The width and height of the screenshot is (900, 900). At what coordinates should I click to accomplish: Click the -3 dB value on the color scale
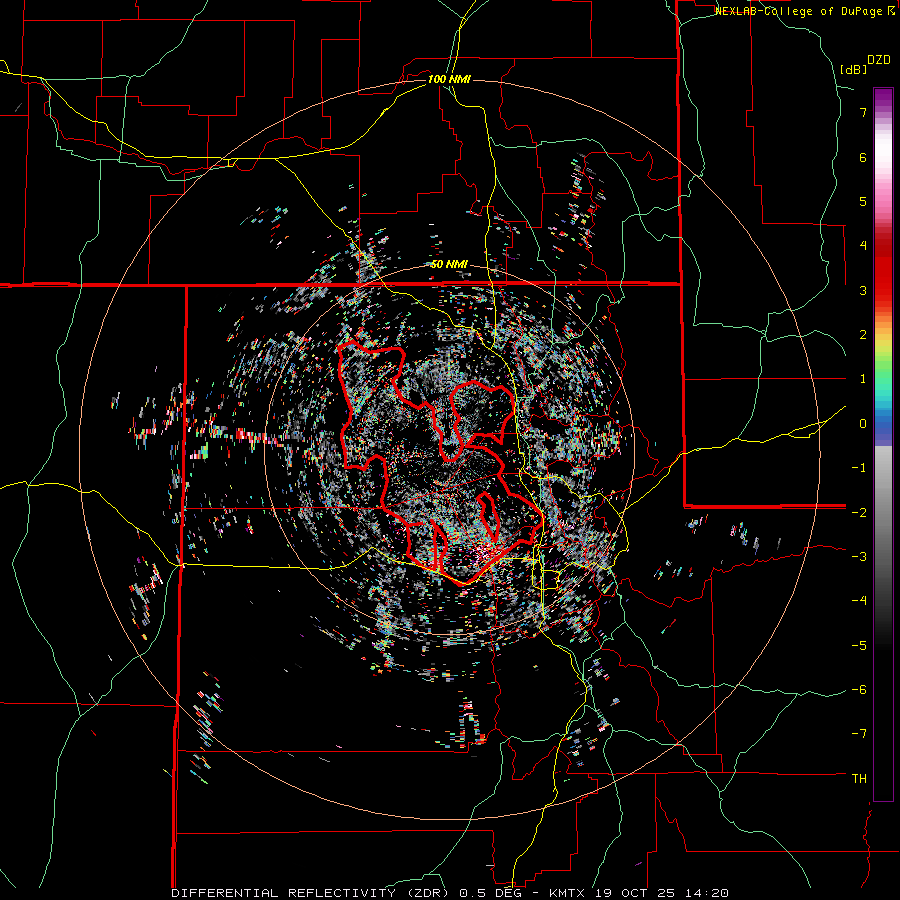tap(859, 557)
